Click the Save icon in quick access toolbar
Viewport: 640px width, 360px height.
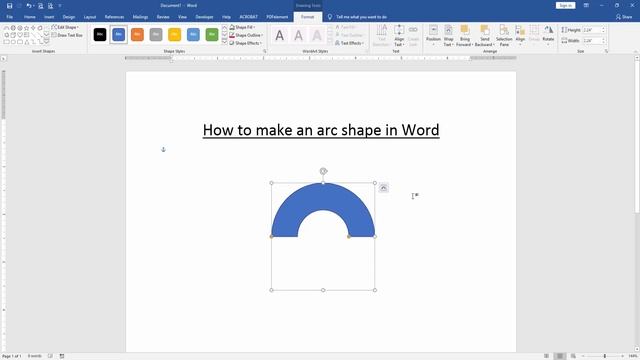(x=9, y=6)
